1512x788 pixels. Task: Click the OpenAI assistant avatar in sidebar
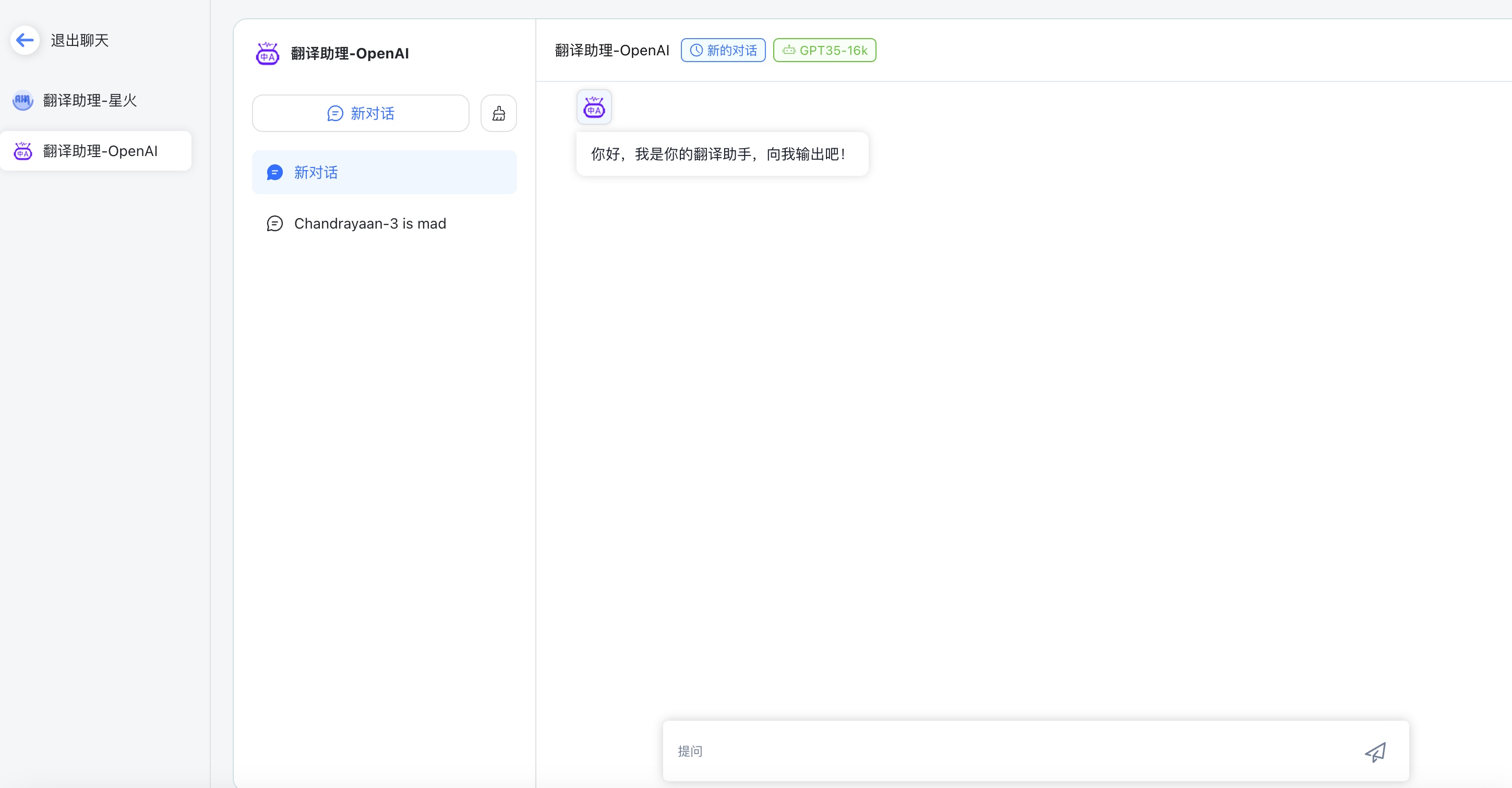point(23,151)
